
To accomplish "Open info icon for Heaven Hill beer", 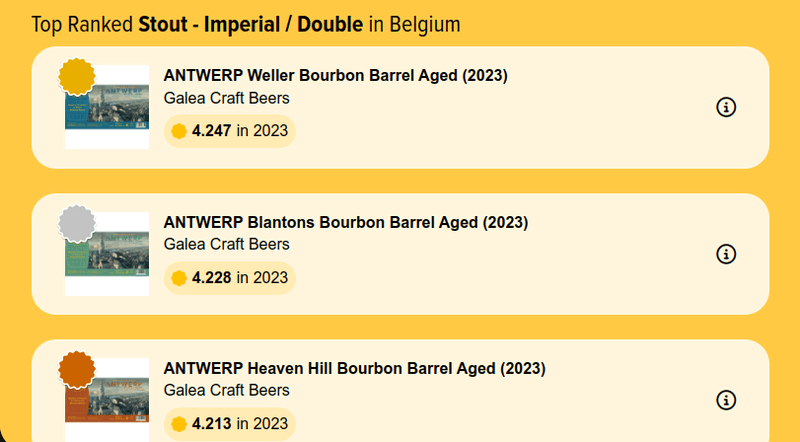I will (727, 400).
